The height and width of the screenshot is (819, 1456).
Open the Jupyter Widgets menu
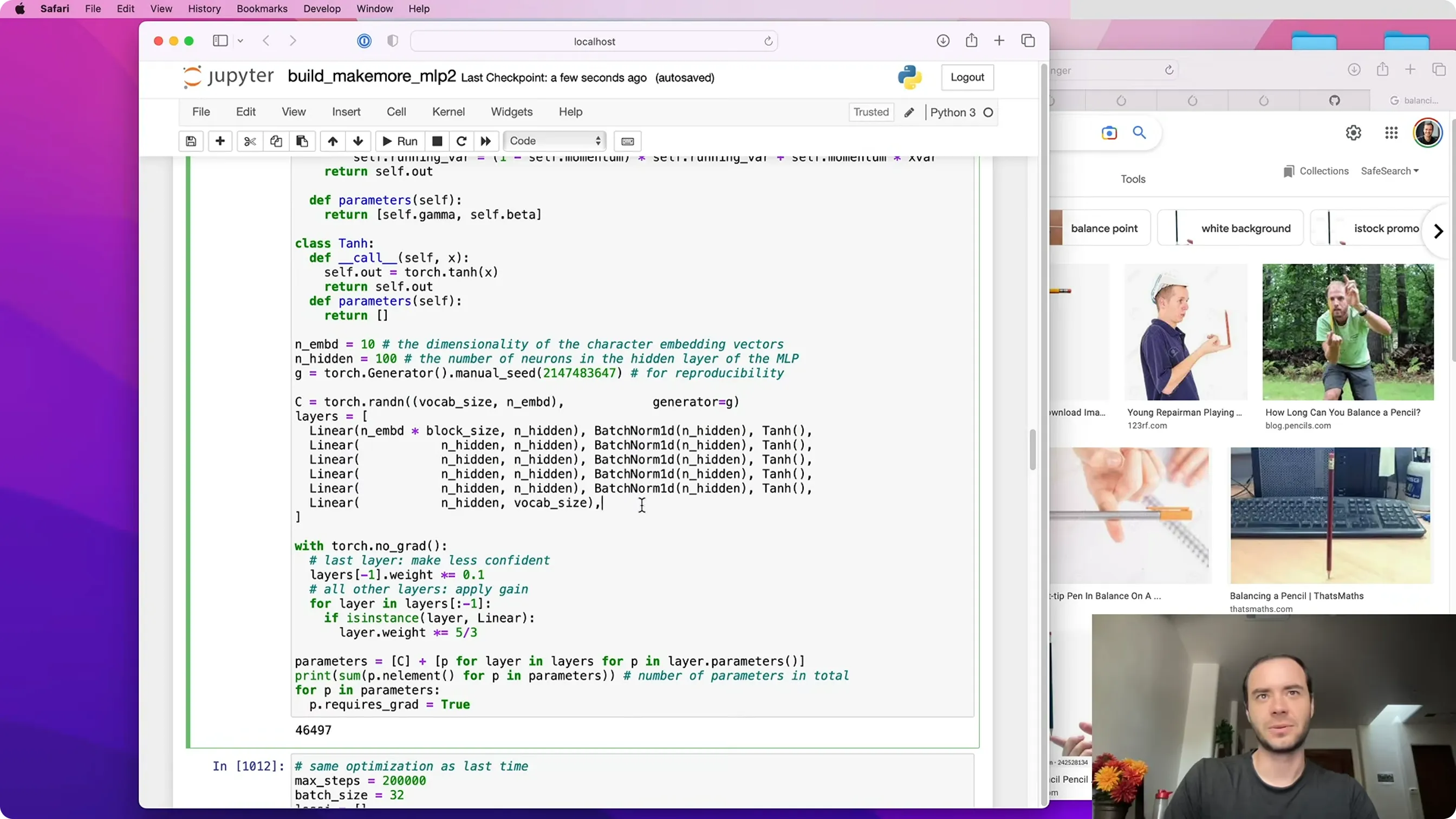[511, 112]
